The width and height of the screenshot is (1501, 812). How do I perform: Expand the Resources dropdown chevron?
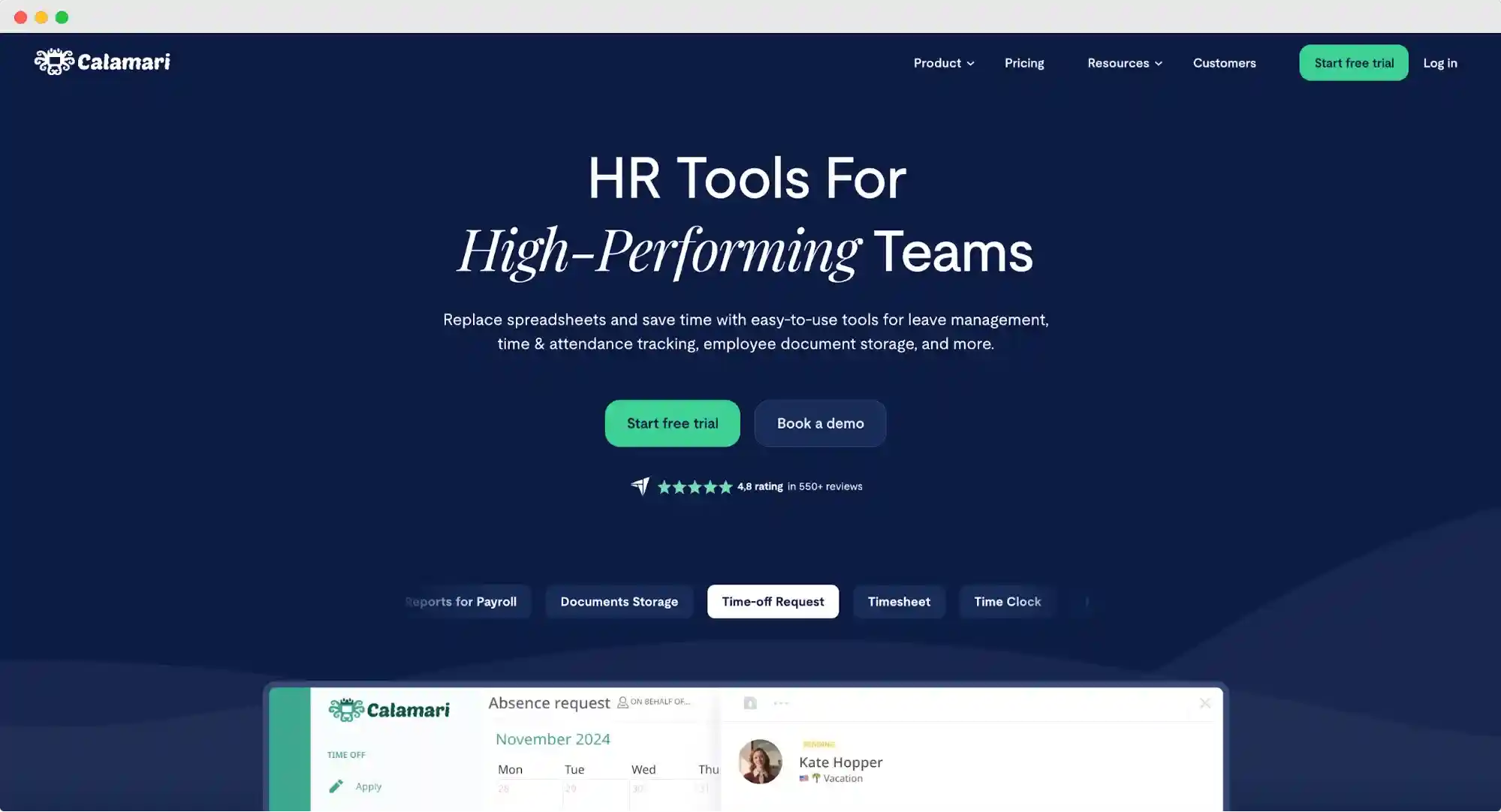[1159, 64]
